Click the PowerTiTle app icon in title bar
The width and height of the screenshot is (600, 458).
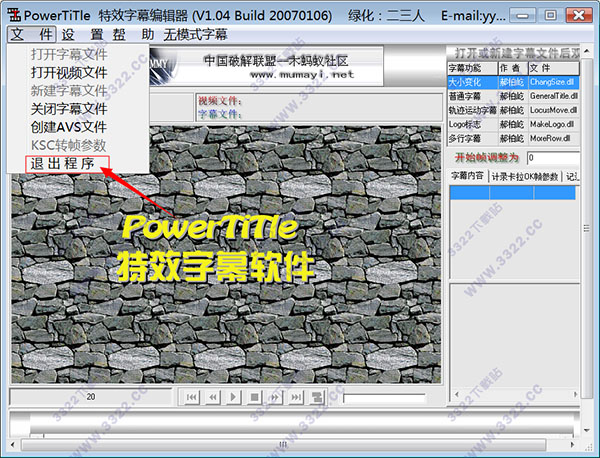pos(15,15)
